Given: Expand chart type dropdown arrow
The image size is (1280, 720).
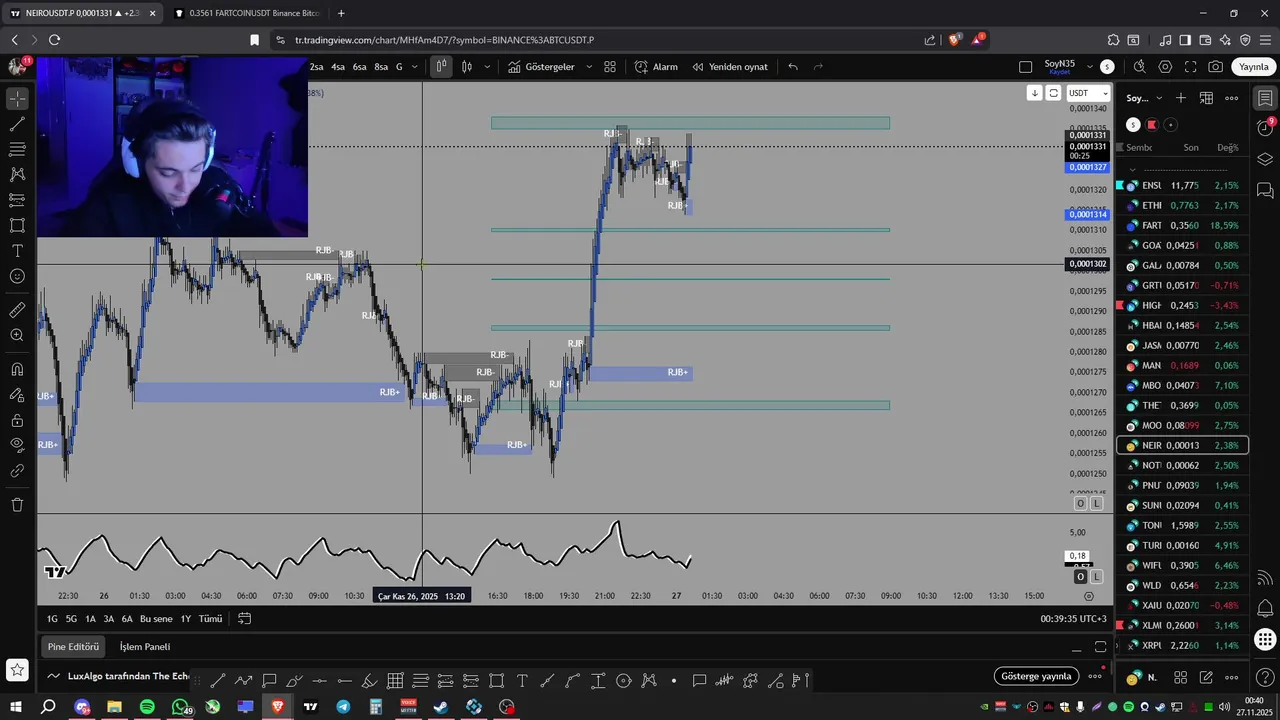Looking at the screenshot, I should coord(487,67).
